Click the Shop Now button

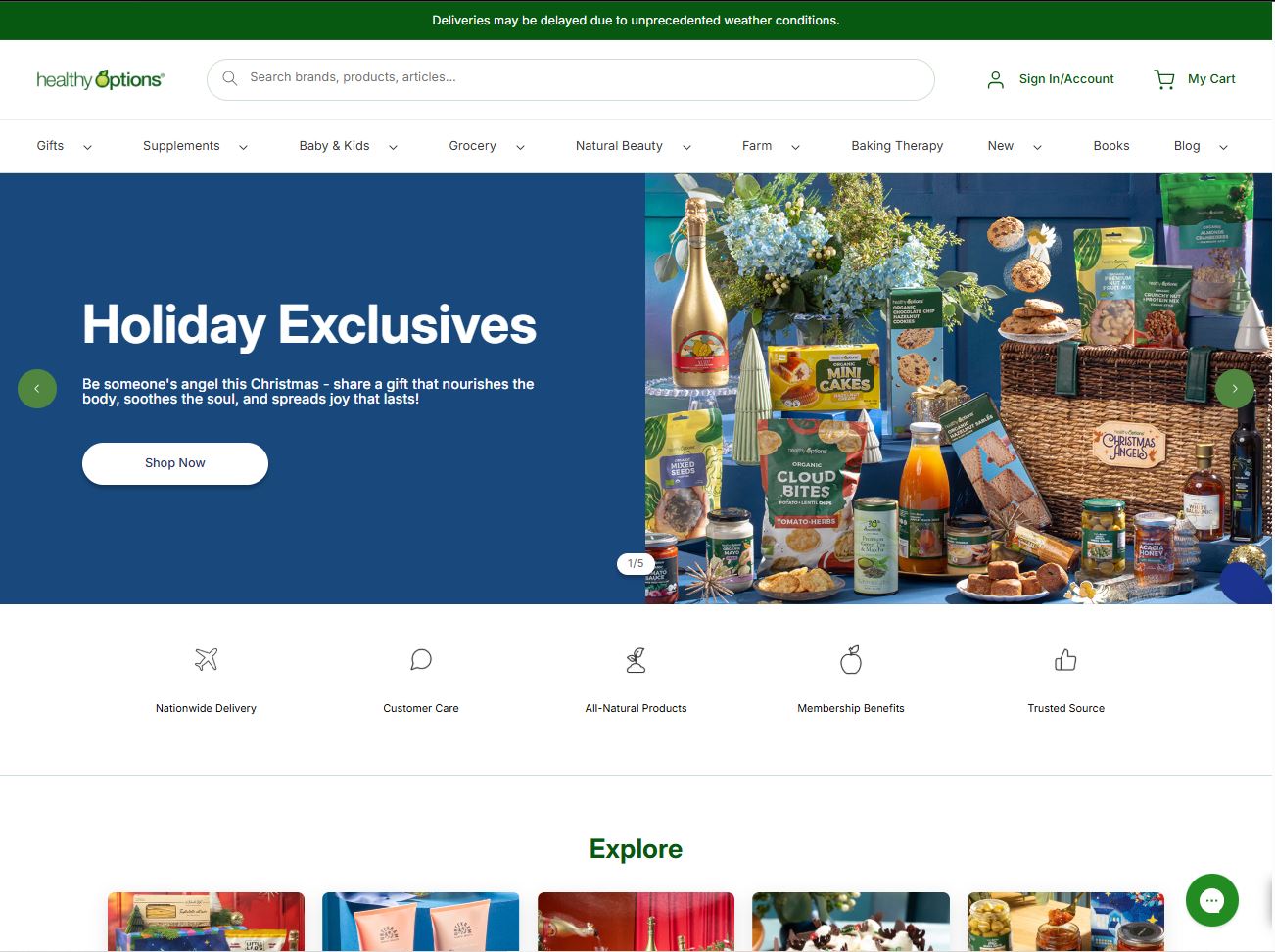(x=175, y=463)
